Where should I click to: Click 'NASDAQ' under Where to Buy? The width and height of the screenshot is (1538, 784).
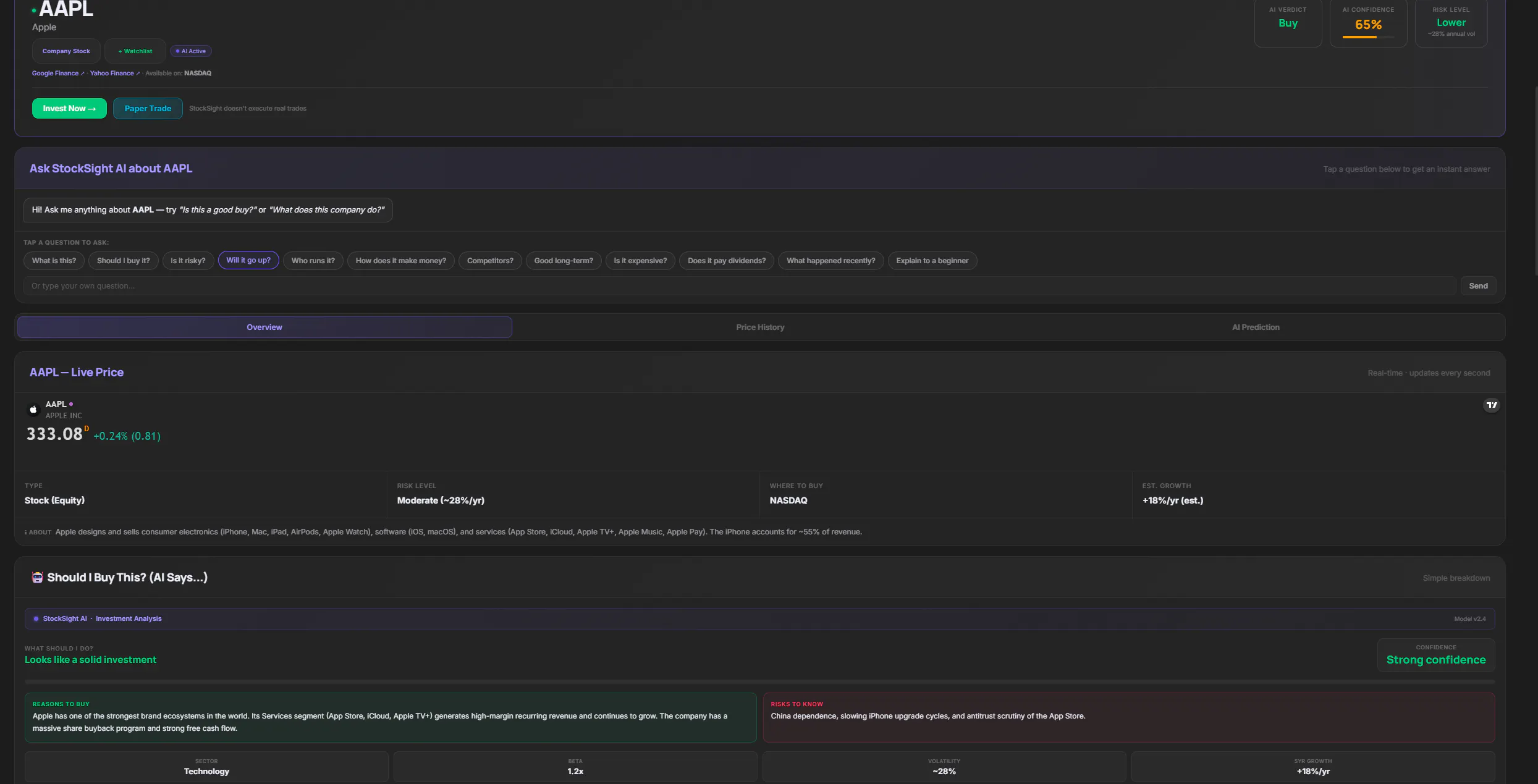click(x=788, y=500)
